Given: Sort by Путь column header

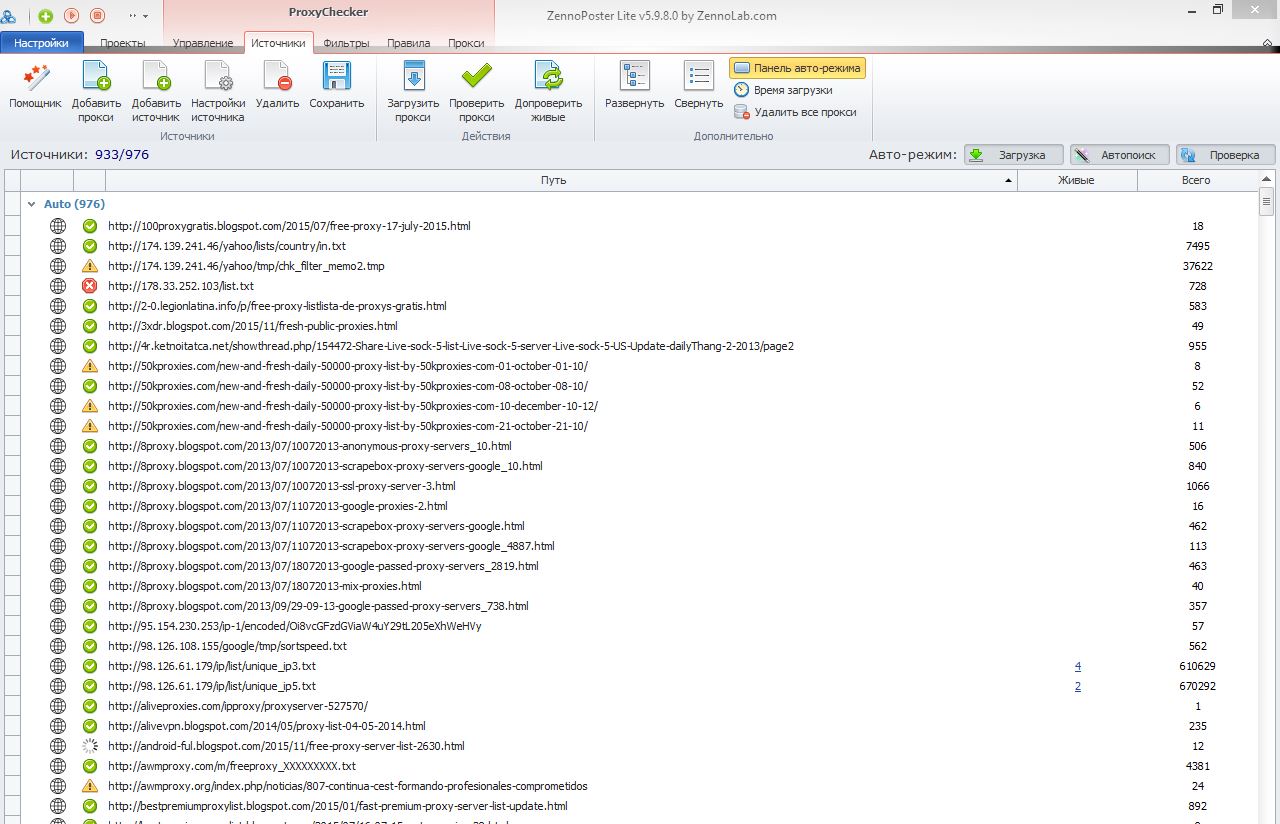Looking at the screenshot, I should tap(561, 180).
